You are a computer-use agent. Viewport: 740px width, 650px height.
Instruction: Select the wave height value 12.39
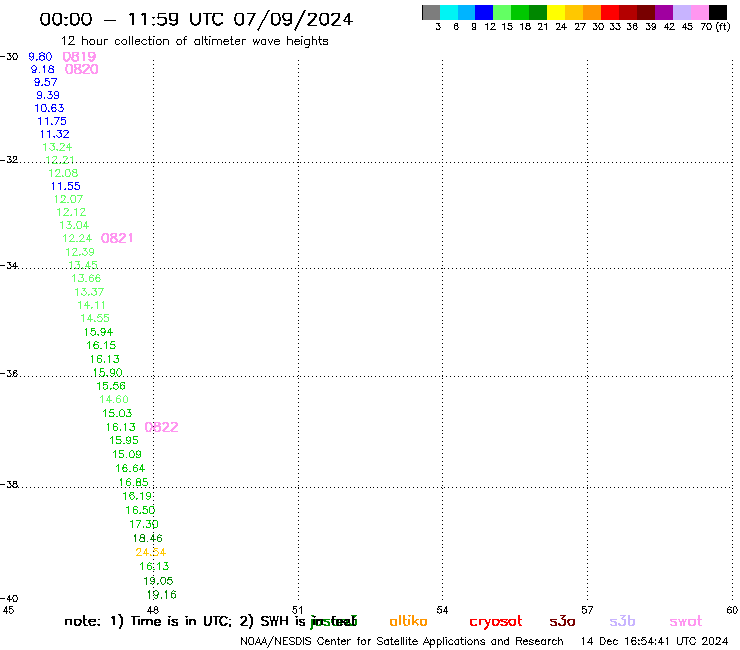[x=80, y=252]
